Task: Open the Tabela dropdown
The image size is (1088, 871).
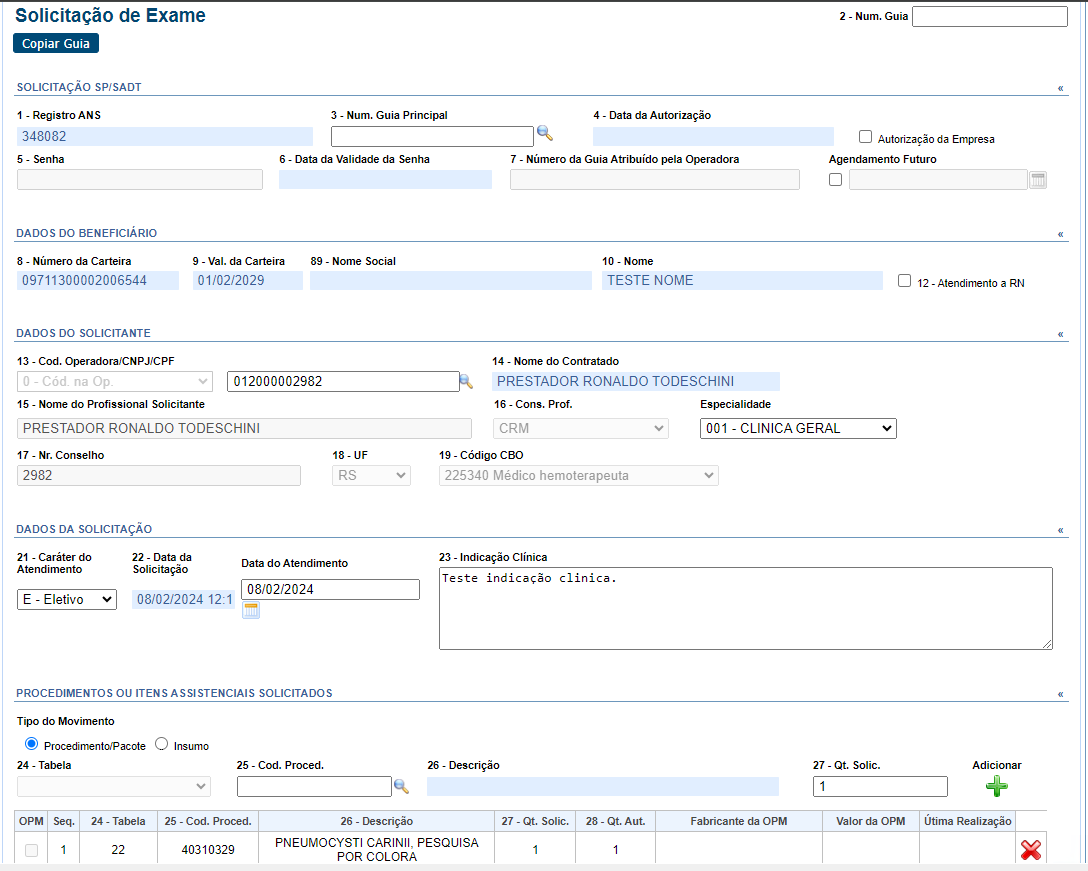Action: [113, 787]
